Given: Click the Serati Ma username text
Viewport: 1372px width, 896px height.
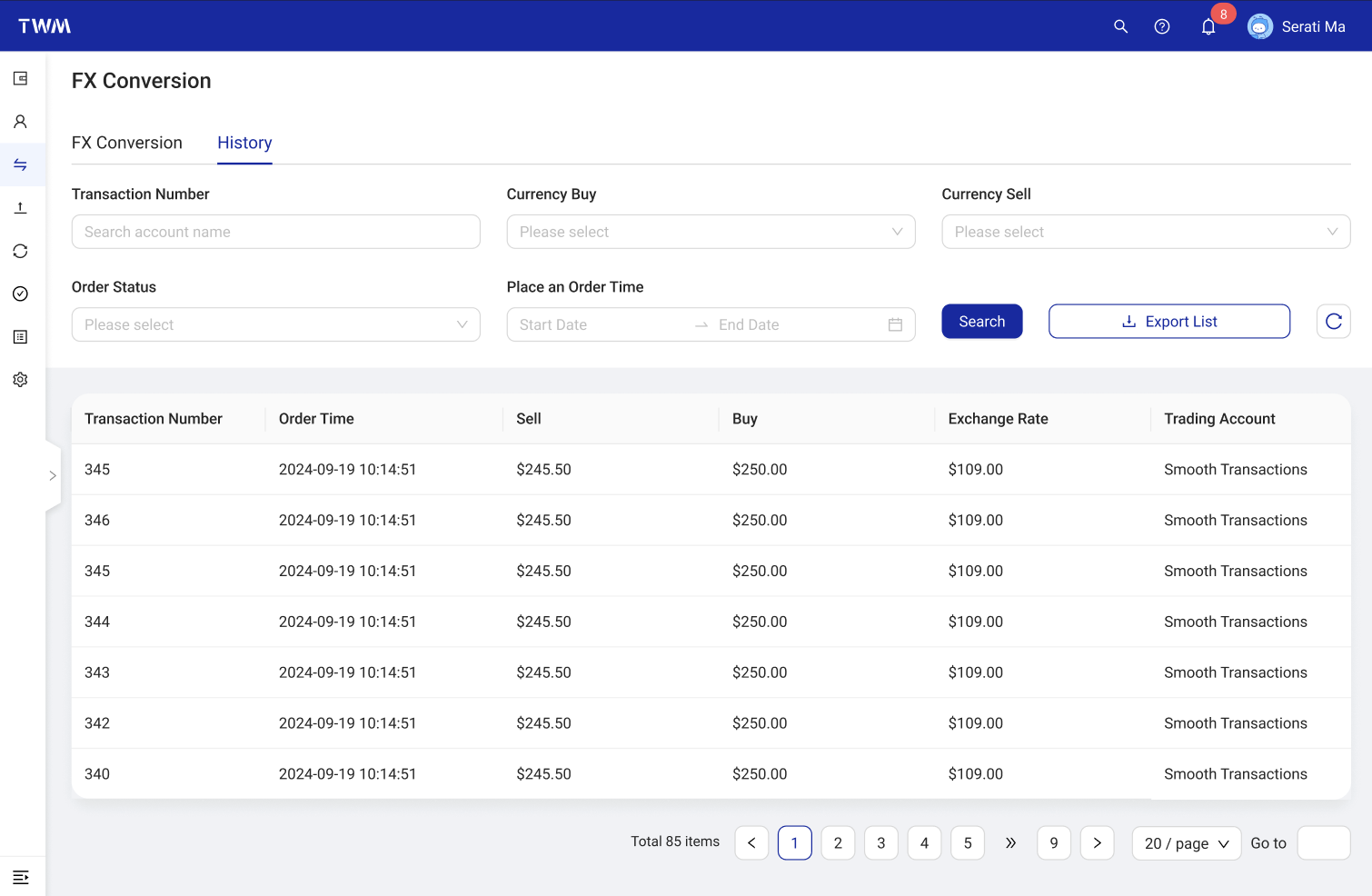Looking at the screenshot, I should (x=1313, y=26).
